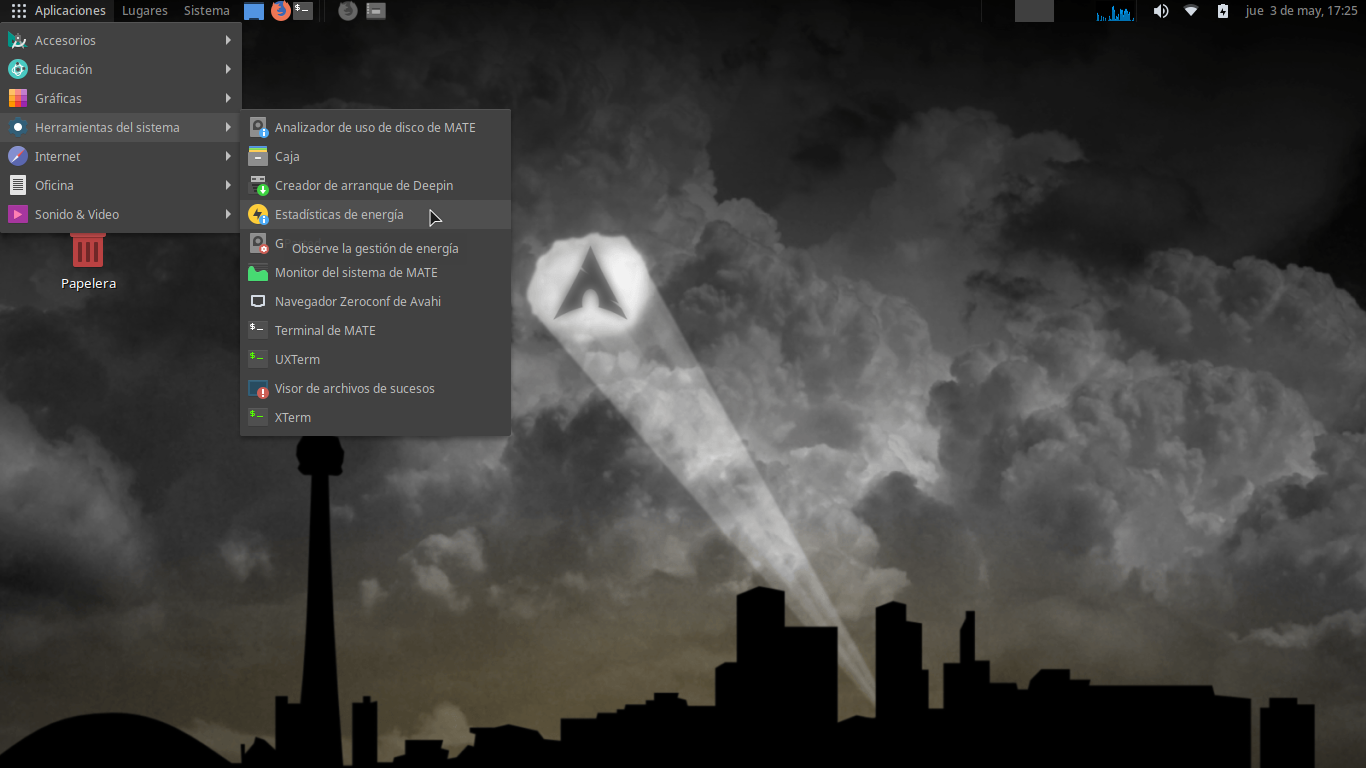Click the disk icon of the item hidden by the tooltip
The width and height of the screenshot is (1366, 768).
pos(258,243)
